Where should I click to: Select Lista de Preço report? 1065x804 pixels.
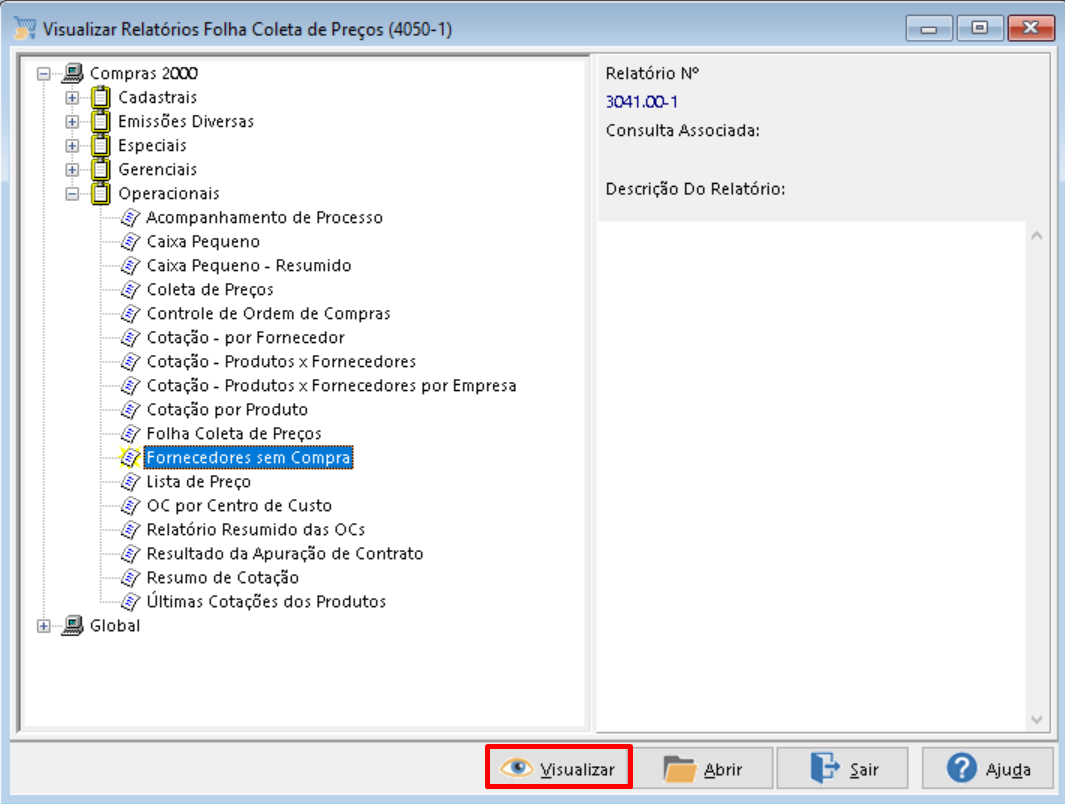pyautogui.click(x=198, y=481)
